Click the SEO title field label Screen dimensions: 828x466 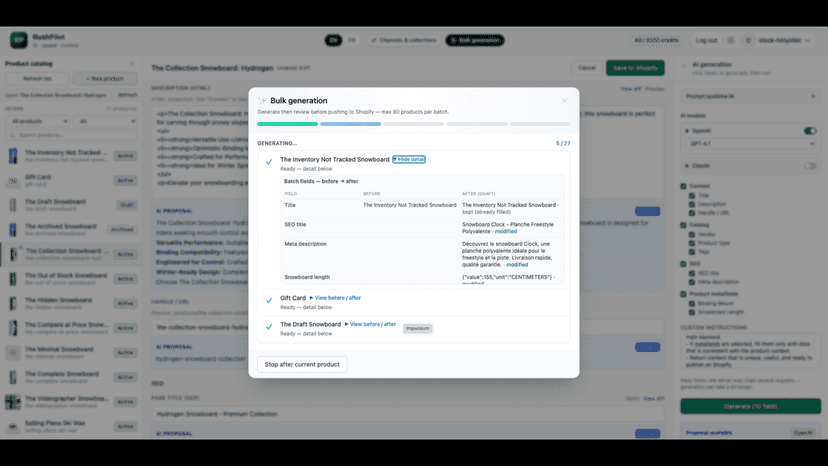coord(295,225)
